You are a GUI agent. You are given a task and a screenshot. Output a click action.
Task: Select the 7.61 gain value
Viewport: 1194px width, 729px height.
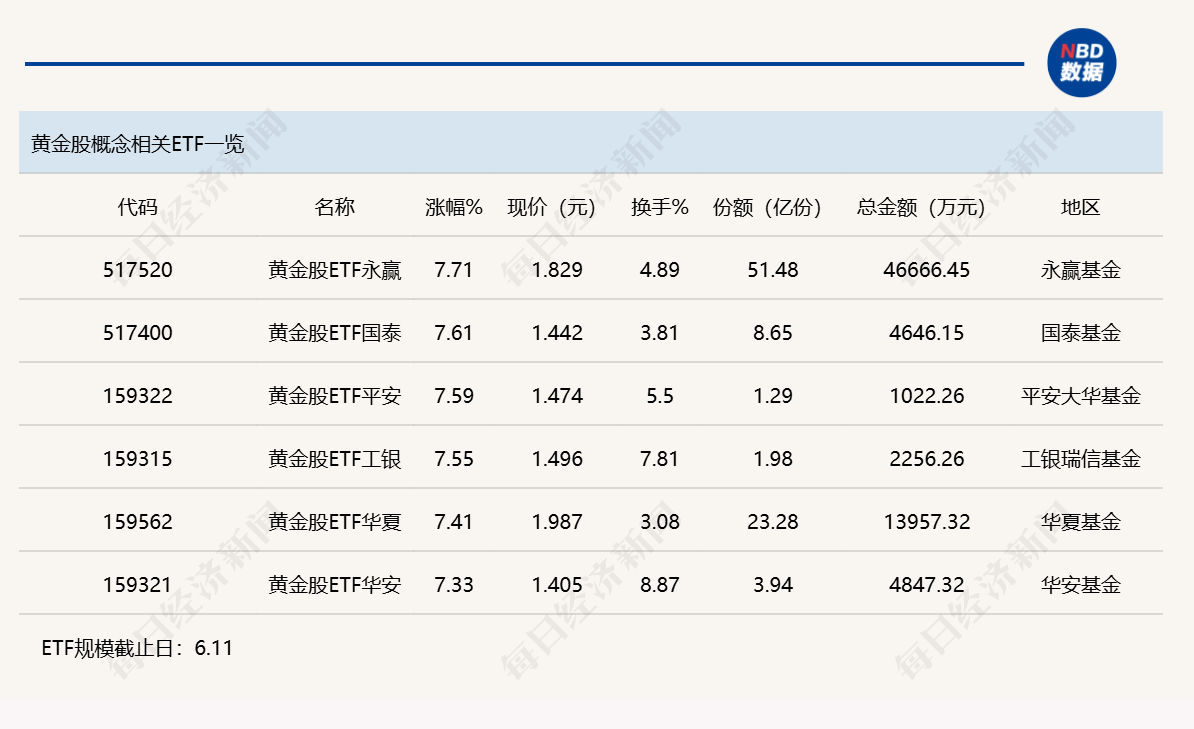point(454,333)
